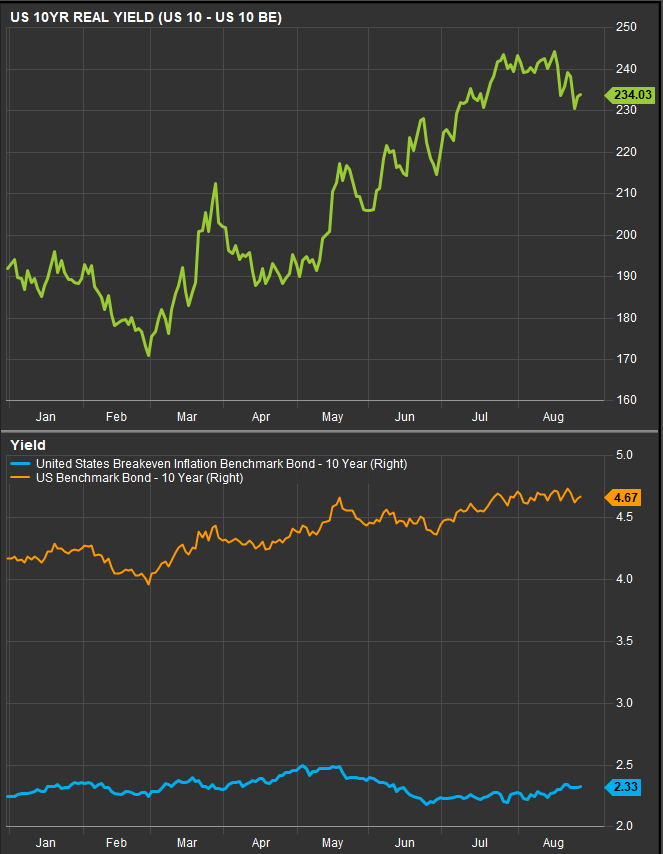Click the 170 axis label on top chart
The width and height of the screenshot is (663, 854).
point(626,359)
